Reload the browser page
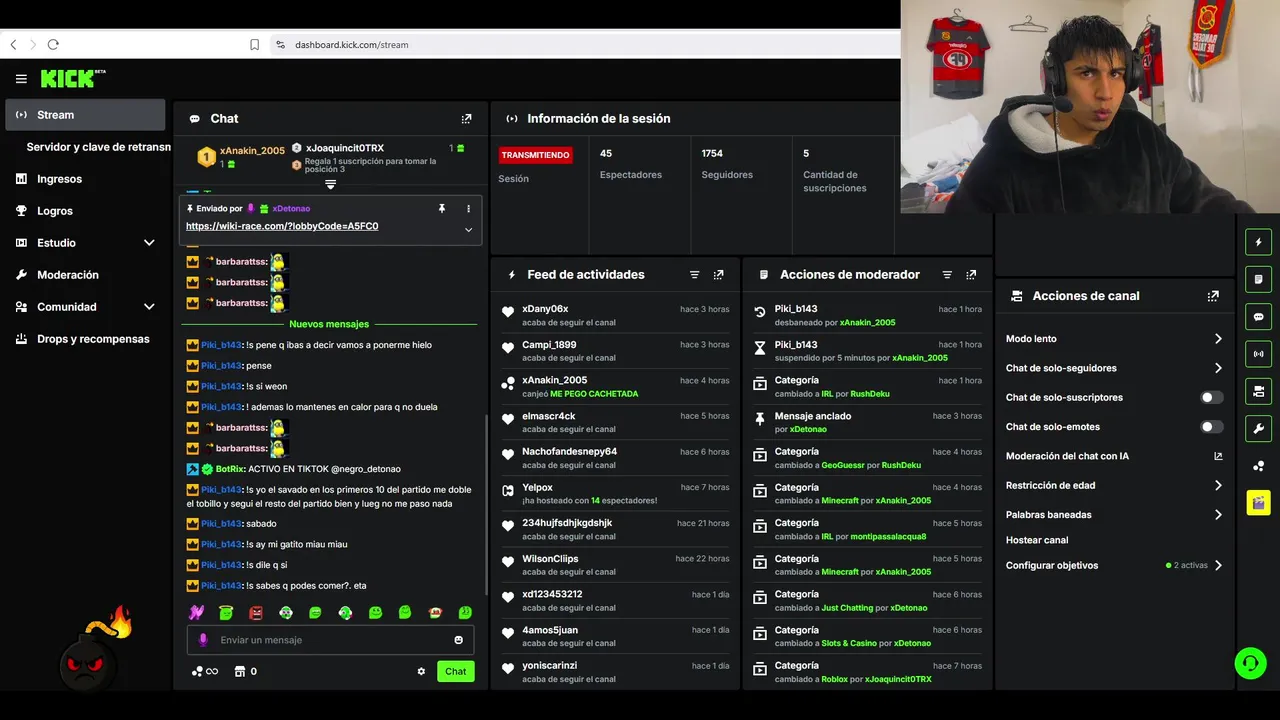This screenshot has height=720, width=1280. click(x=53, y=45)
